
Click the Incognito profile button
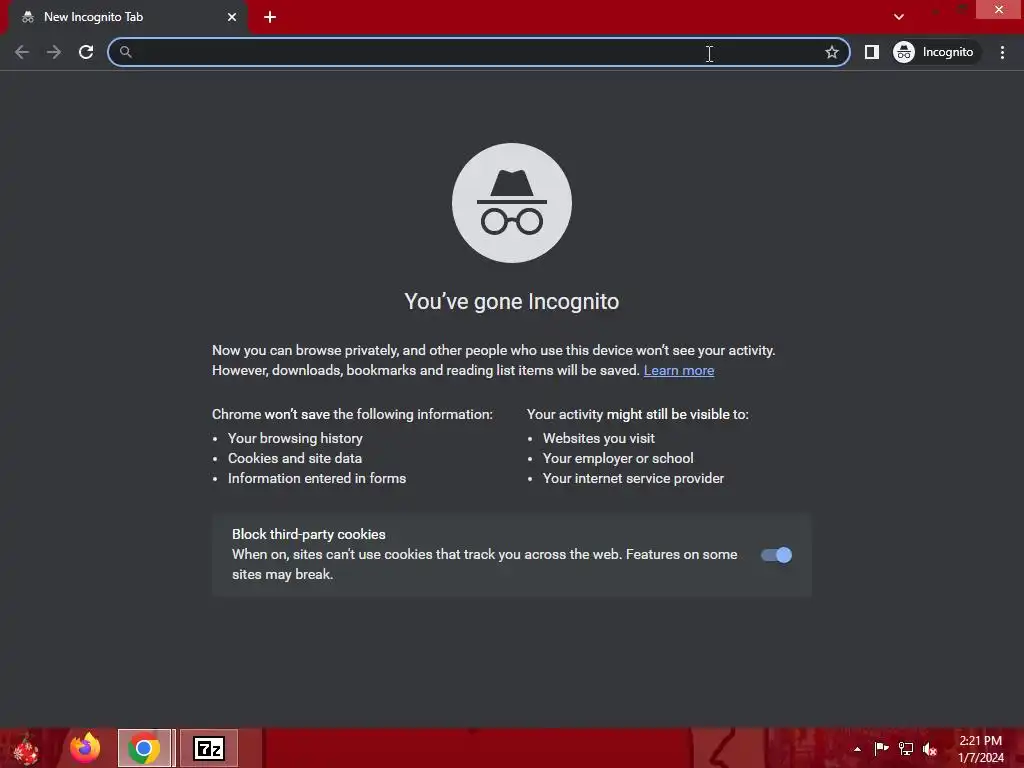935,52
